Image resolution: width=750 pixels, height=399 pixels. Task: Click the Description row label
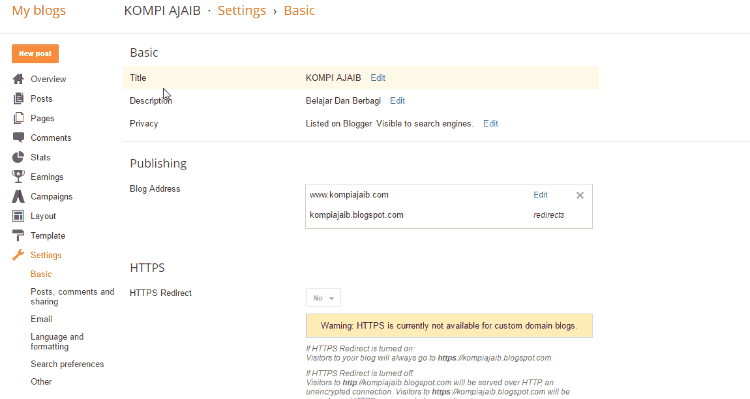point(151,100)
